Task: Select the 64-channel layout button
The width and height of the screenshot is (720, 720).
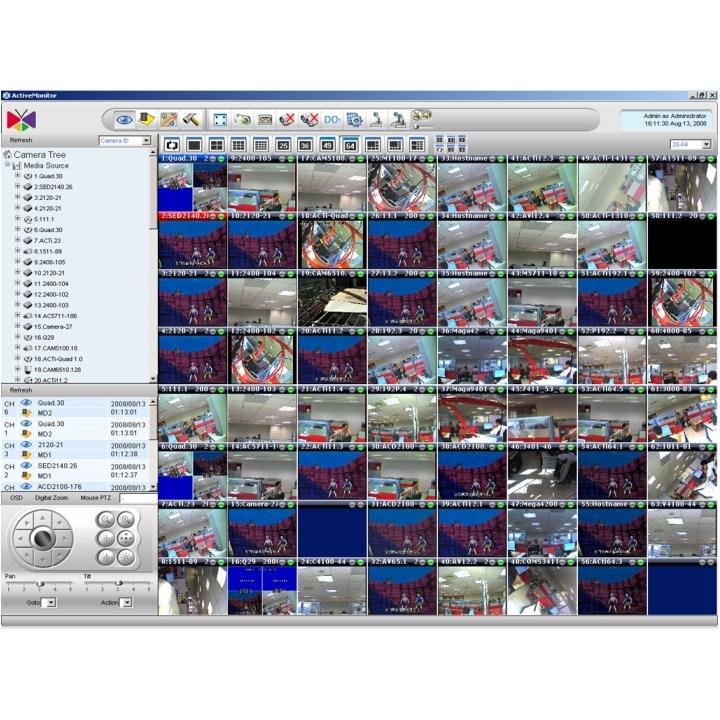Action: click(350, 144)
